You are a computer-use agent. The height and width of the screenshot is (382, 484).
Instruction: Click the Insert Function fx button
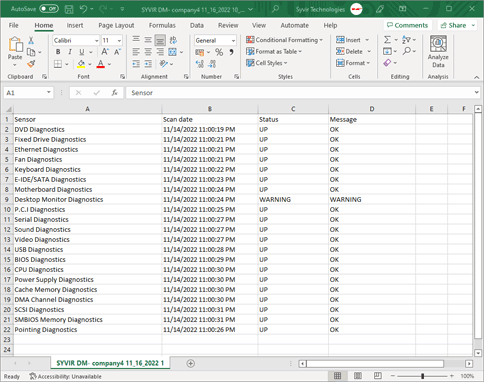114,93
